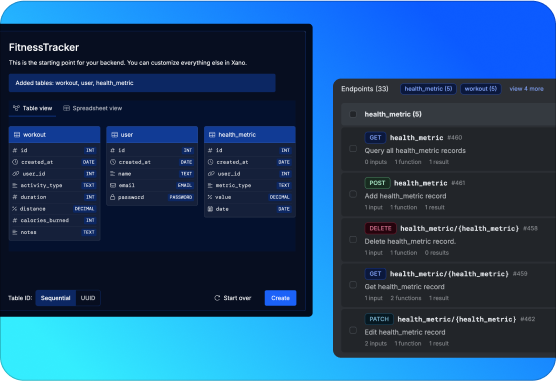Image resolution: width=556 pixels, height=381 pixels.
Task: Select UUID table ID option
Action: (x=88, y=298)
